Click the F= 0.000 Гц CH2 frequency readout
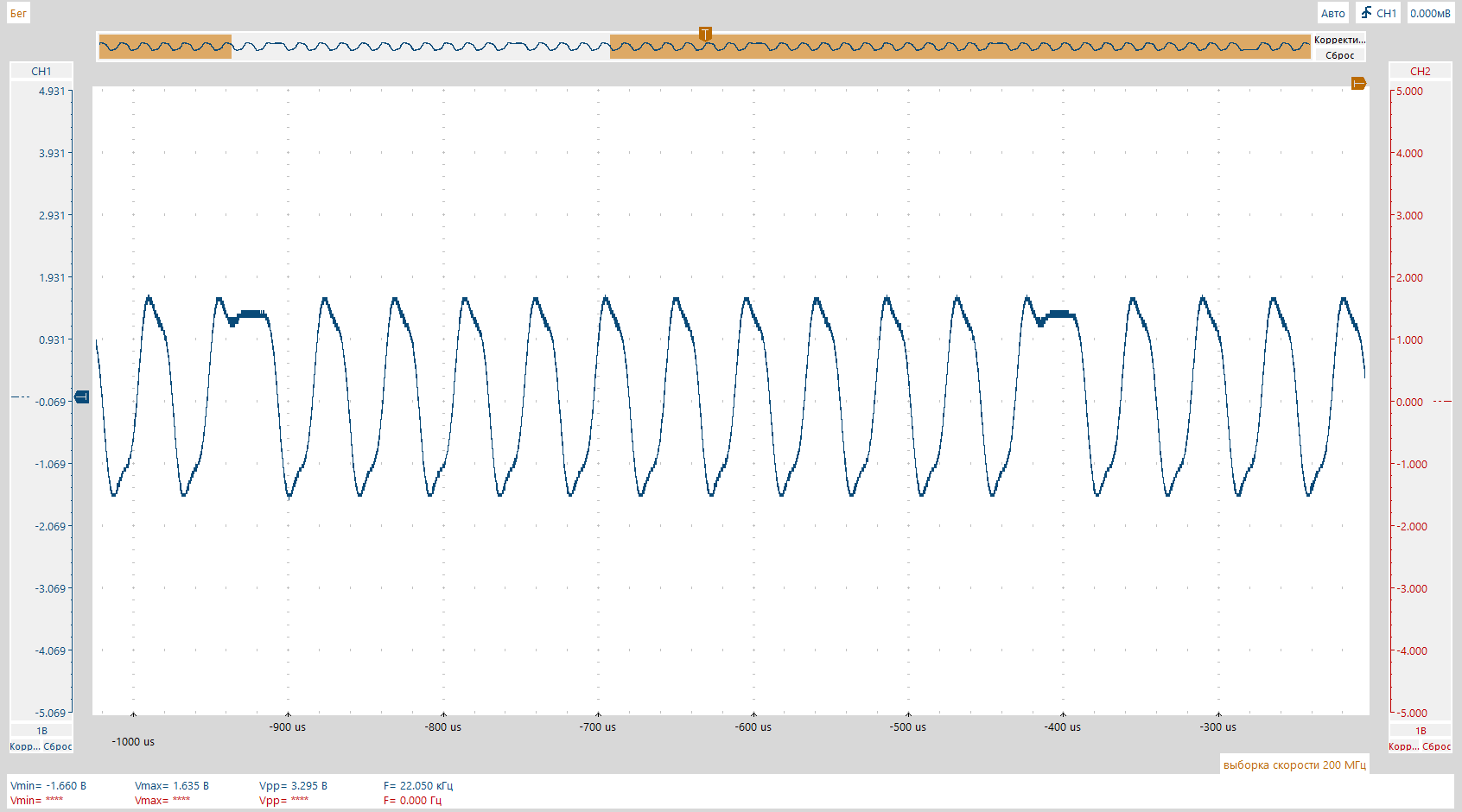The image size is (1462, 812). [x=412, y=800]
